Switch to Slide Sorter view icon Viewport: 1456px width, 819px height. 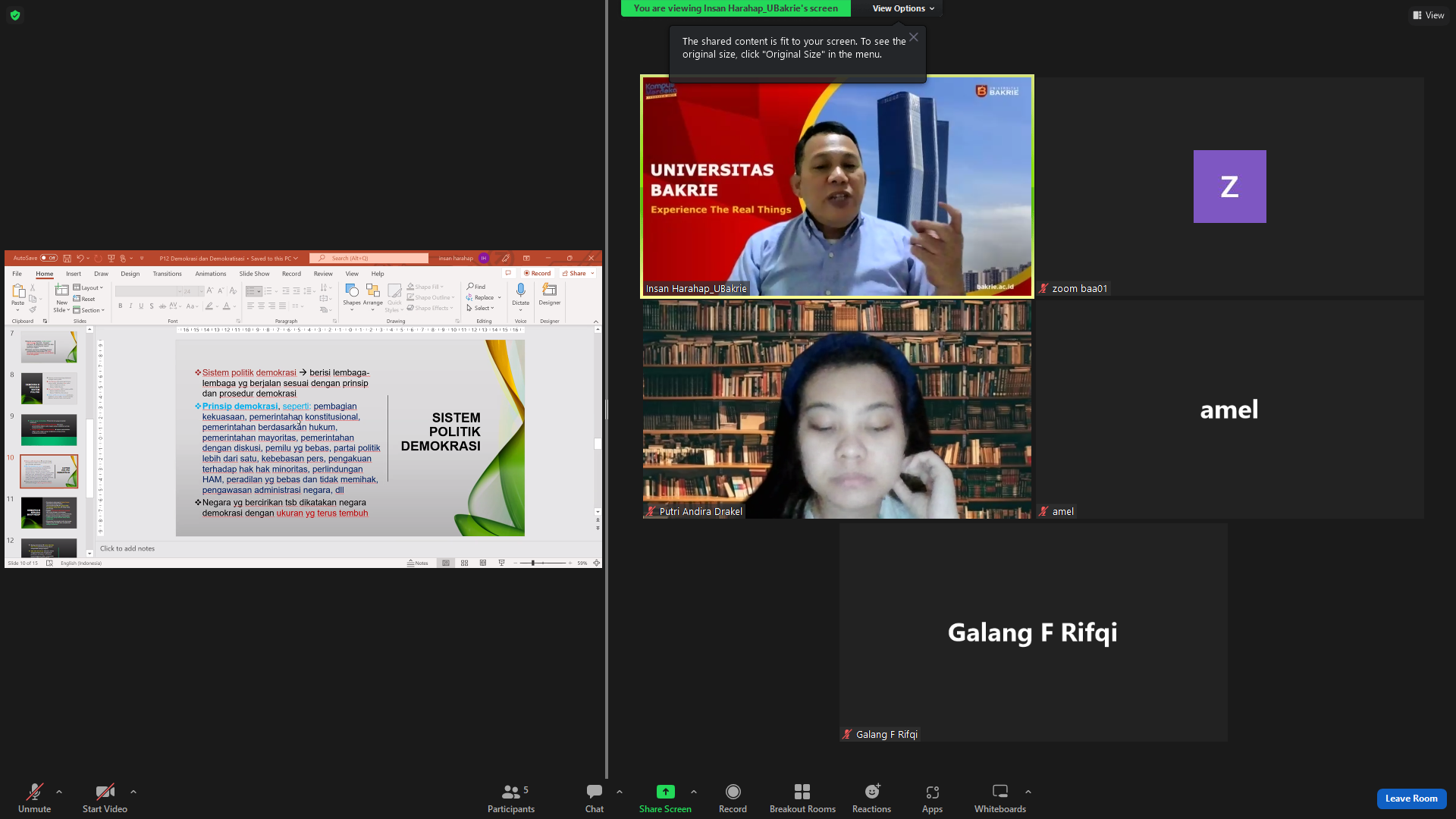[464, 563]
